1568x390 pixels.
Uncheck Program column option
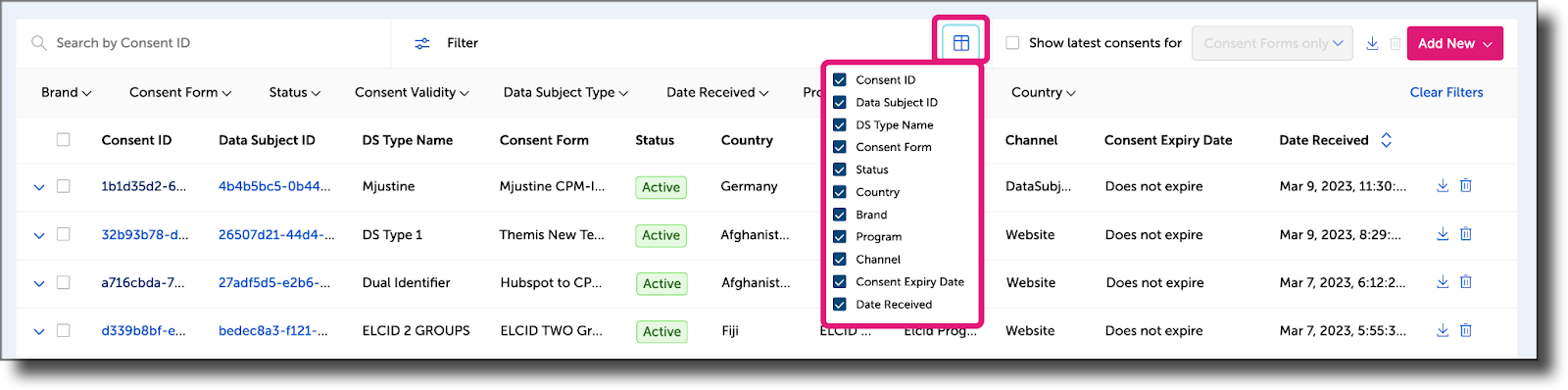click(x=840, y=236)
